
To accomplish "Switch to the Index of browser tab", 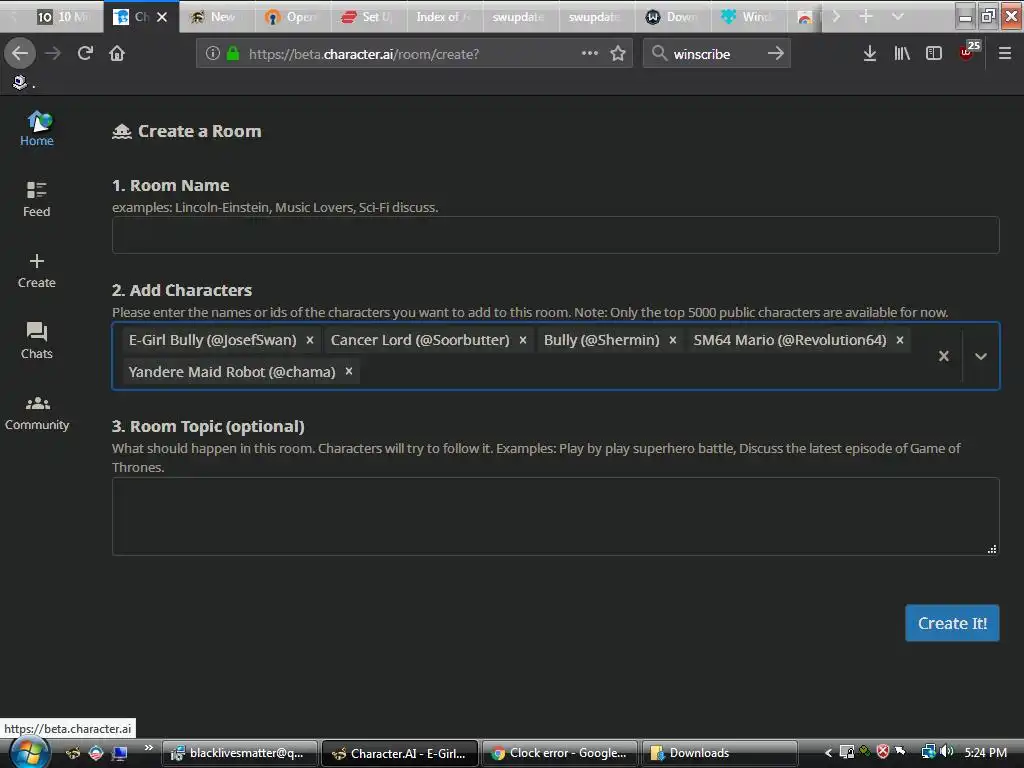I will (444, 17).
